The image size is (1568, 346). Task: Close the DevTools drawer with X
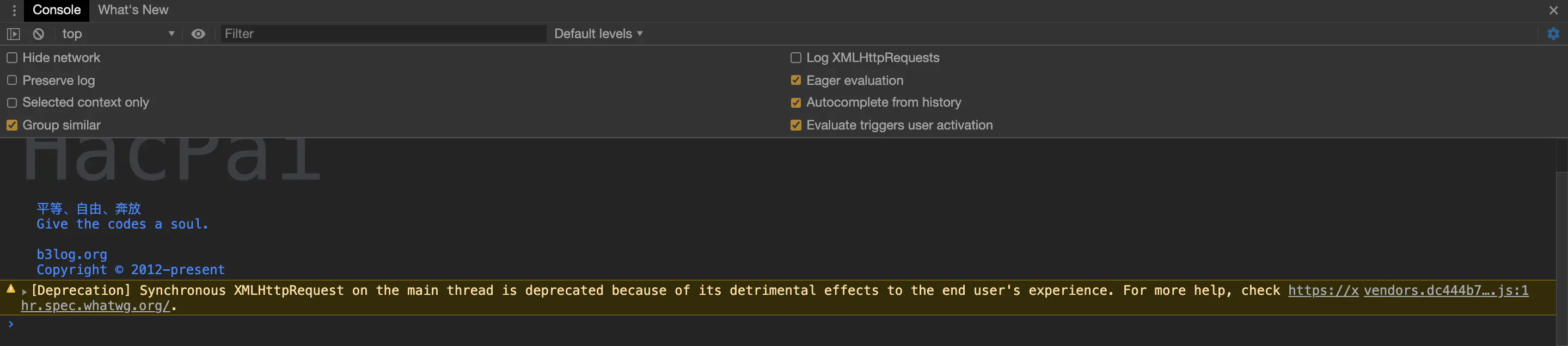pyautogui.click(x=1553, y=10)
